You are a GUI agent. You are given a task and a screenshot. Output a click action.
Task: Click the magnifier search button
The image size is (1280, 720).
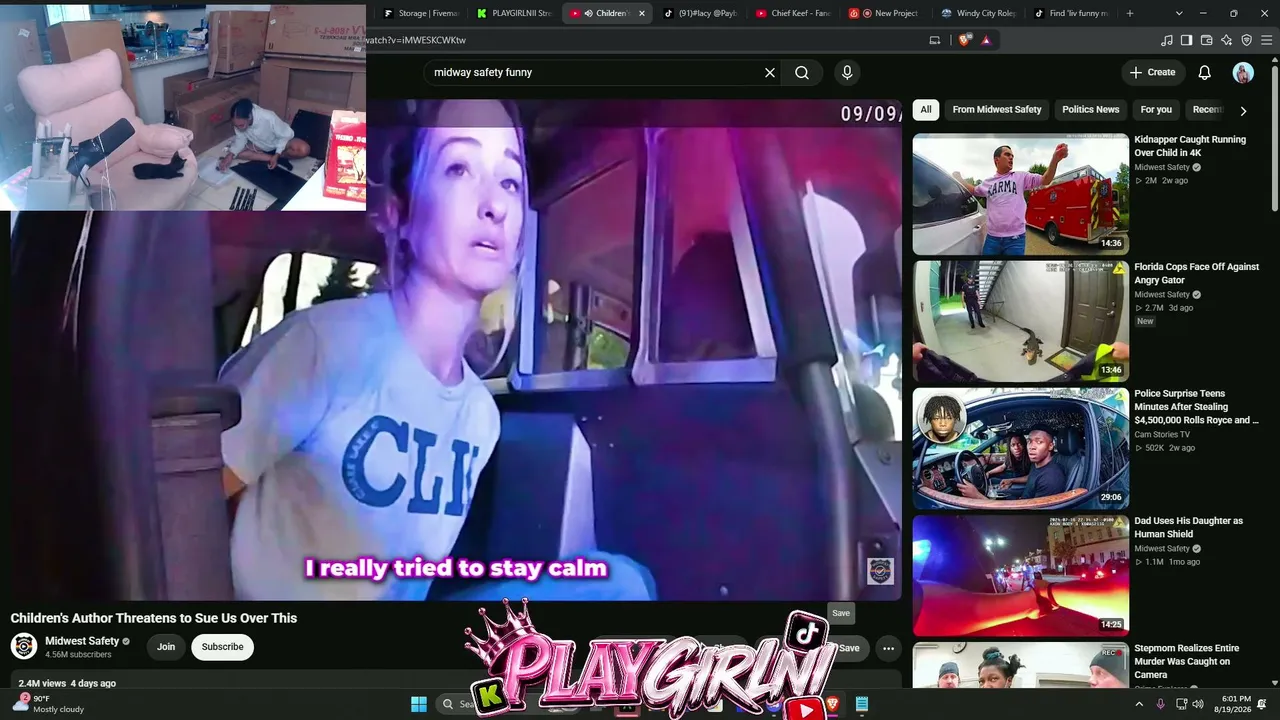[x=802, y=73]
